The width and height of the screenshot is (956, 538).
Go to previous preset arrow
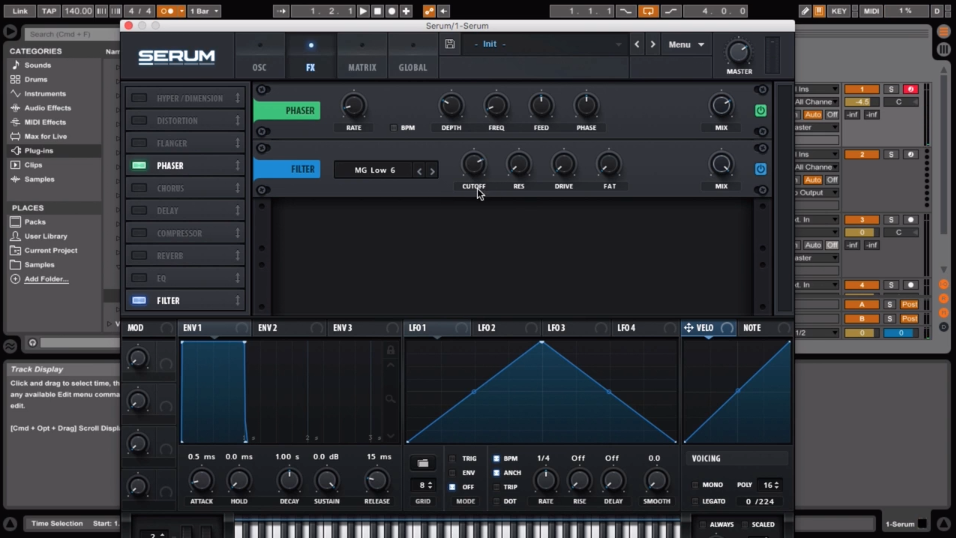tap(637, 44)
